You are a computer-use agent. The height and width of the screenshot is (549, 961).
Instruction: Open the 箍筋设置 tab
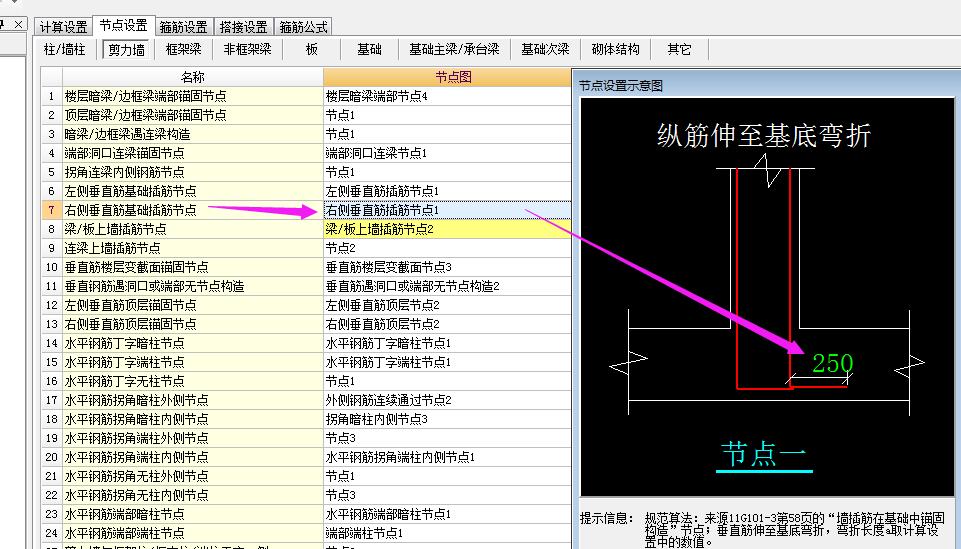(x=183, y=26)
